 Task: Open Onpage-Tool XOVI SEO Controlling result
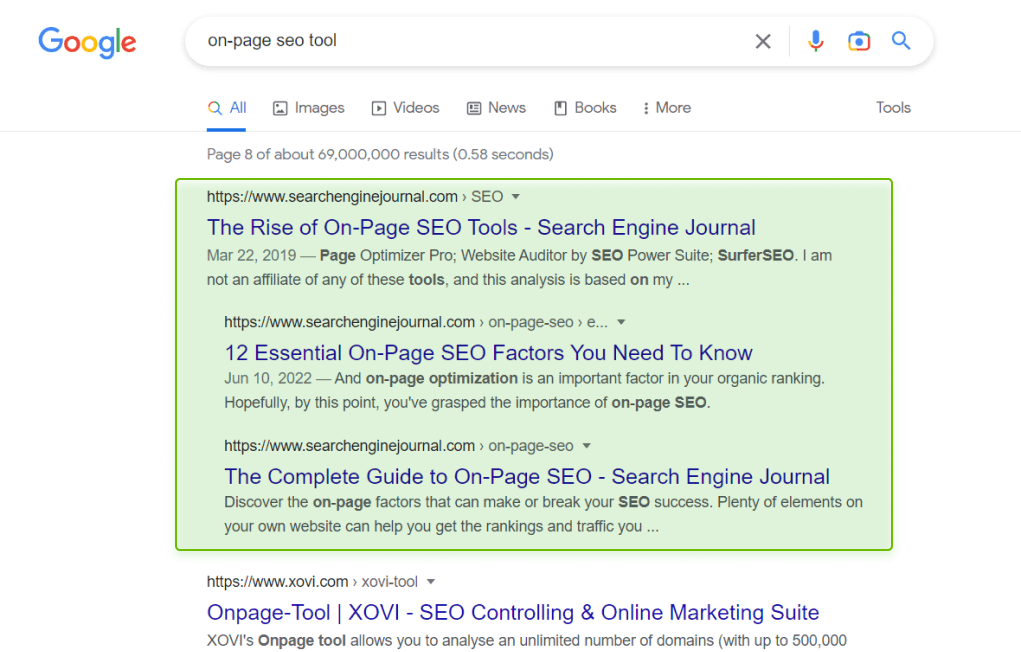pyautogui.click(x=513, y=613)
